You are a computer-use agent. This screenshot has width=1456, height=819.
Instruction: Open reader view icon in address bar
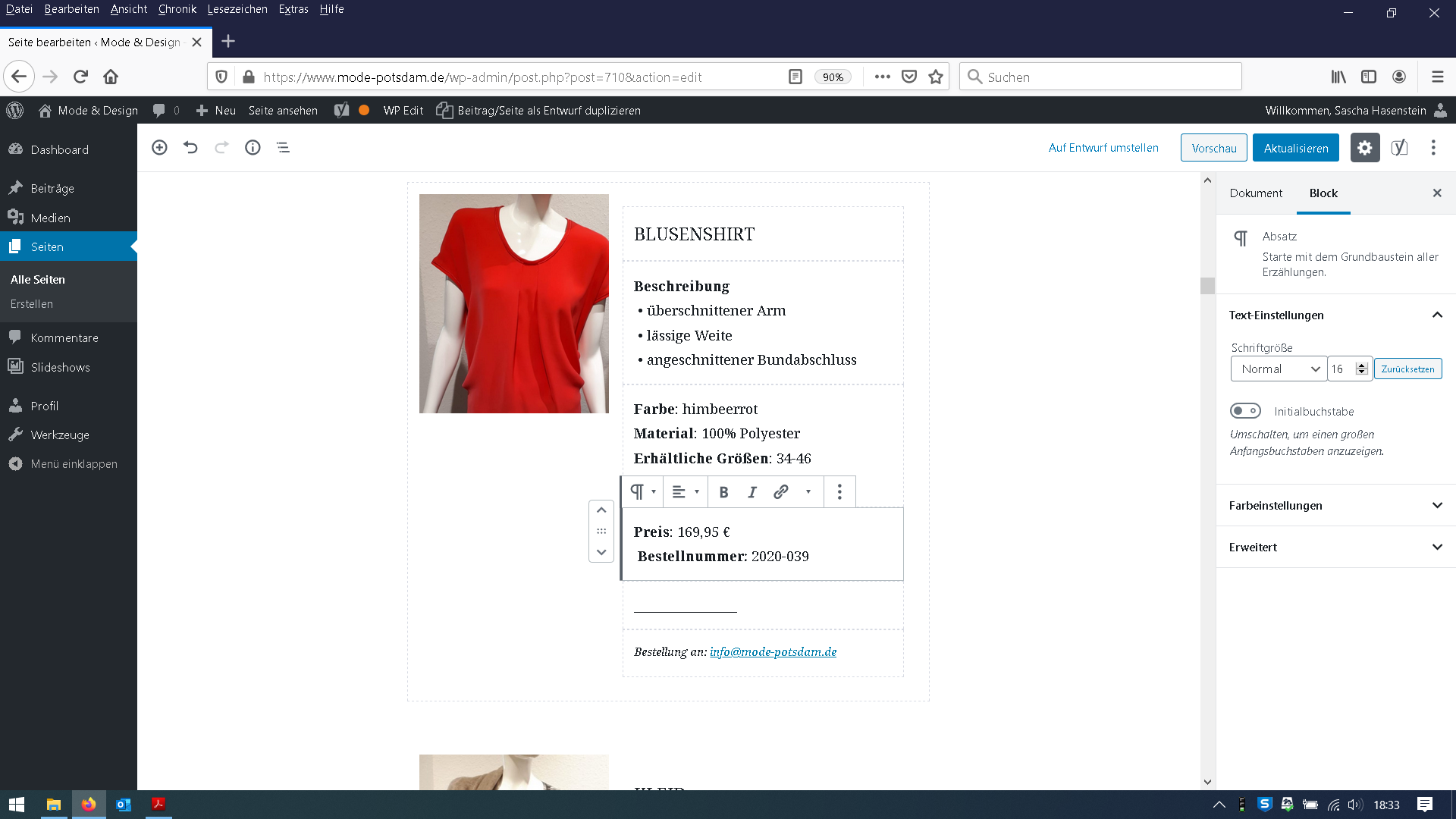pyautogui.click(x=795, y=77)
